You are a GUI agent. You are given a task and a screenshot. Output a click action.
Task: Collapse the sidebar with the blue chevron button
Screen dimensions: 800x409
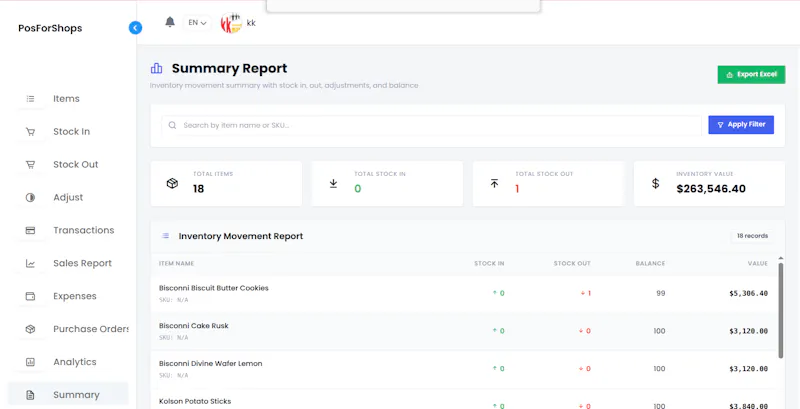pos(135,28)
